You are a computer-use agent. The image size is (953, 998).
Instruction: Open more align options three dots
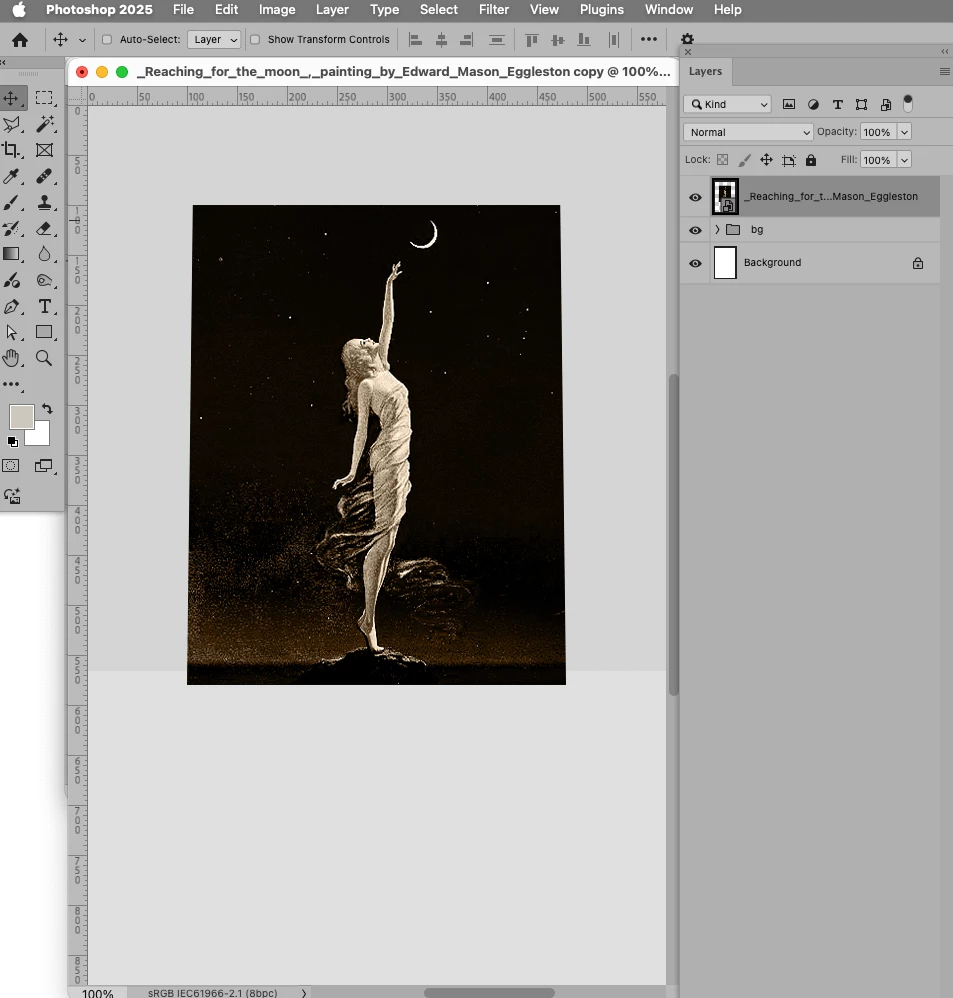(x=649, y=39)
